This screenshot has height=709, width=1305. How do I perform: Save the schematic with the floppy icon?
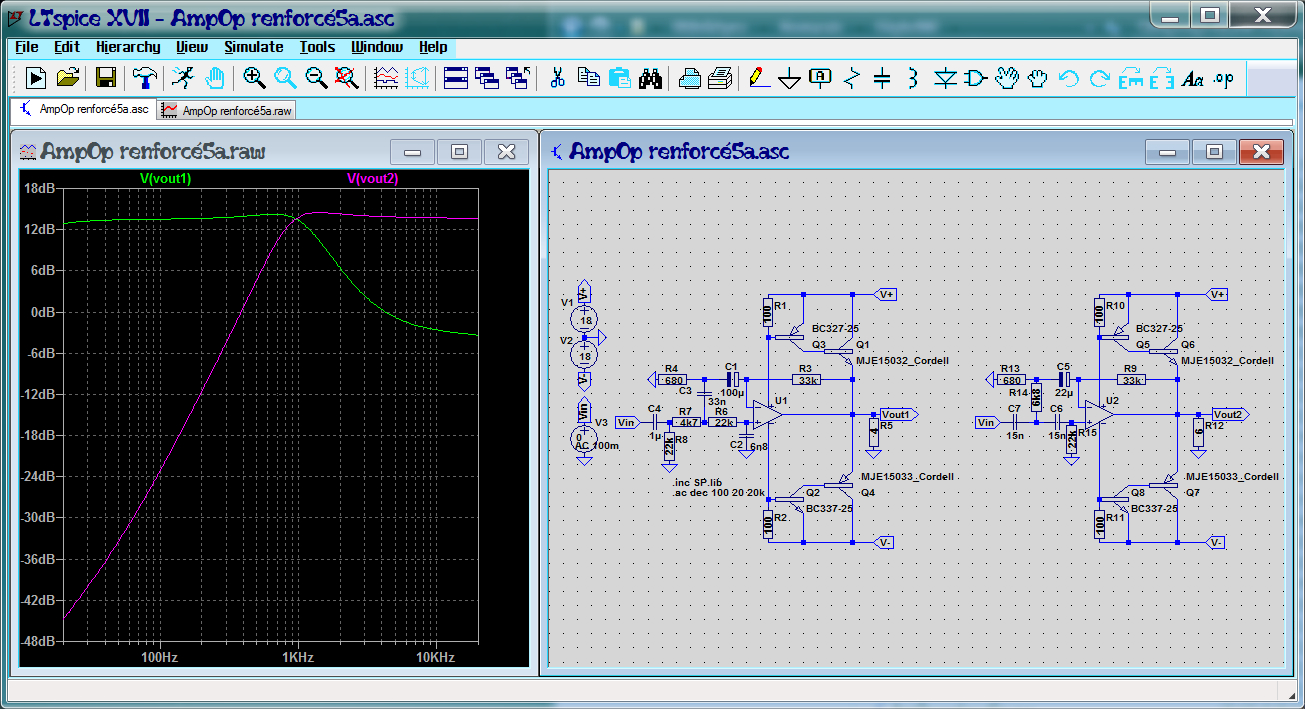(x=106, y=78)
